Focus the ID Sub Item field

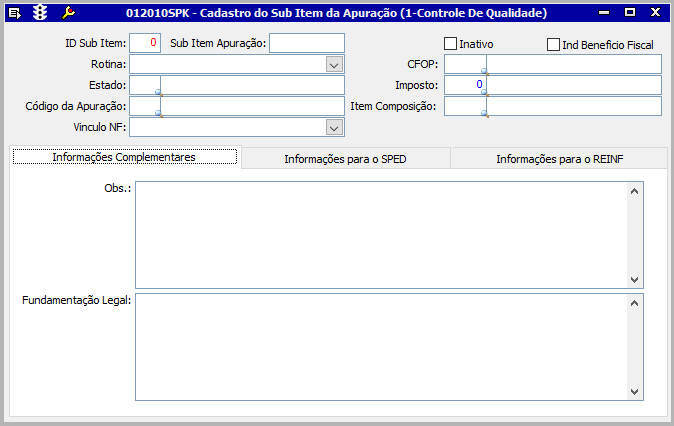coord(145,43)
